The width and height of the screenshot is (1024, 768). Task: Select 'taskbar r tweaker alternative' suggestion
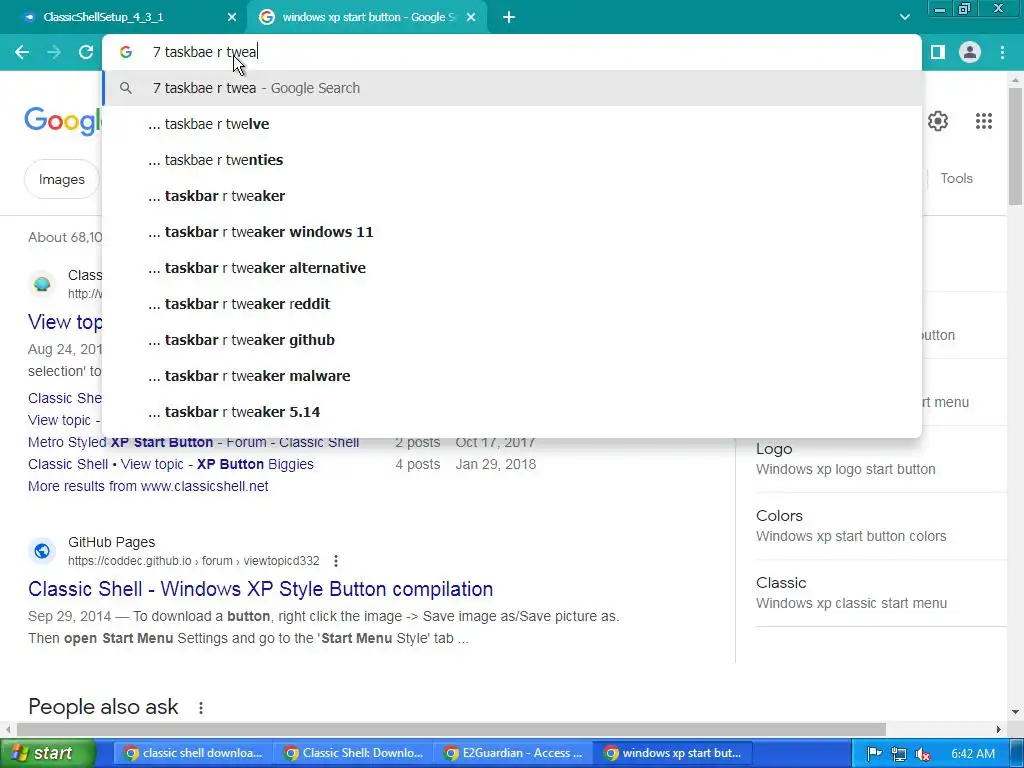[512, 268]
